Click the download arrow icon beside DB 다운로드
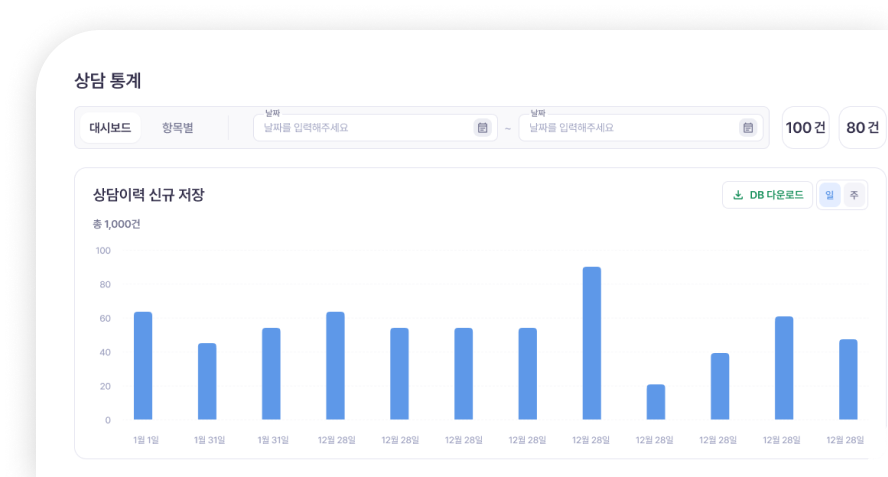This screenshot has height=477, width=888. click(x=738, y=195)
